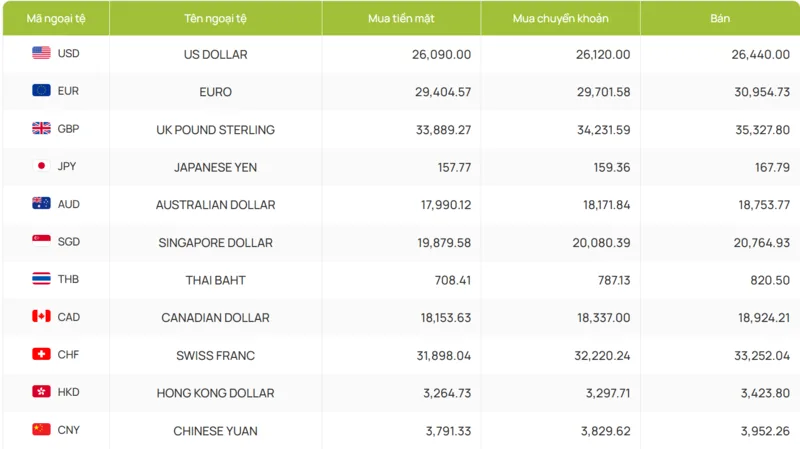This screenshot has height=449, width=800.
Task: Select the Swiss flag icon next to CHF
Action: point(41,354)
